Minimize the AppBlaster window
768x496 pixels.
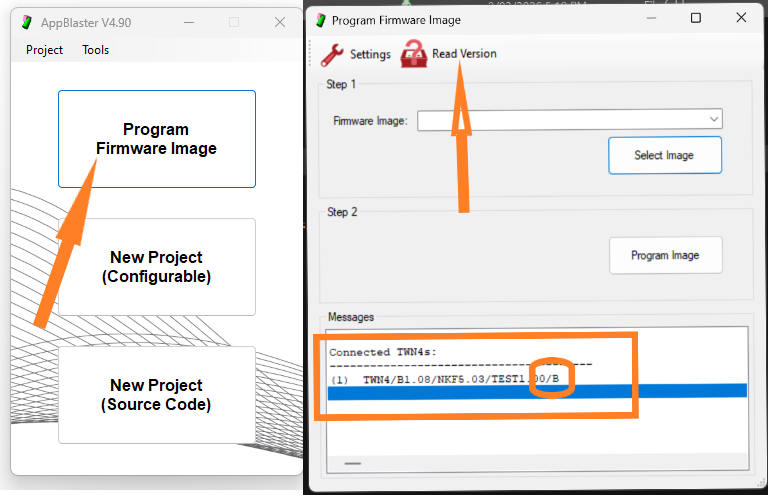click(189, 23)
